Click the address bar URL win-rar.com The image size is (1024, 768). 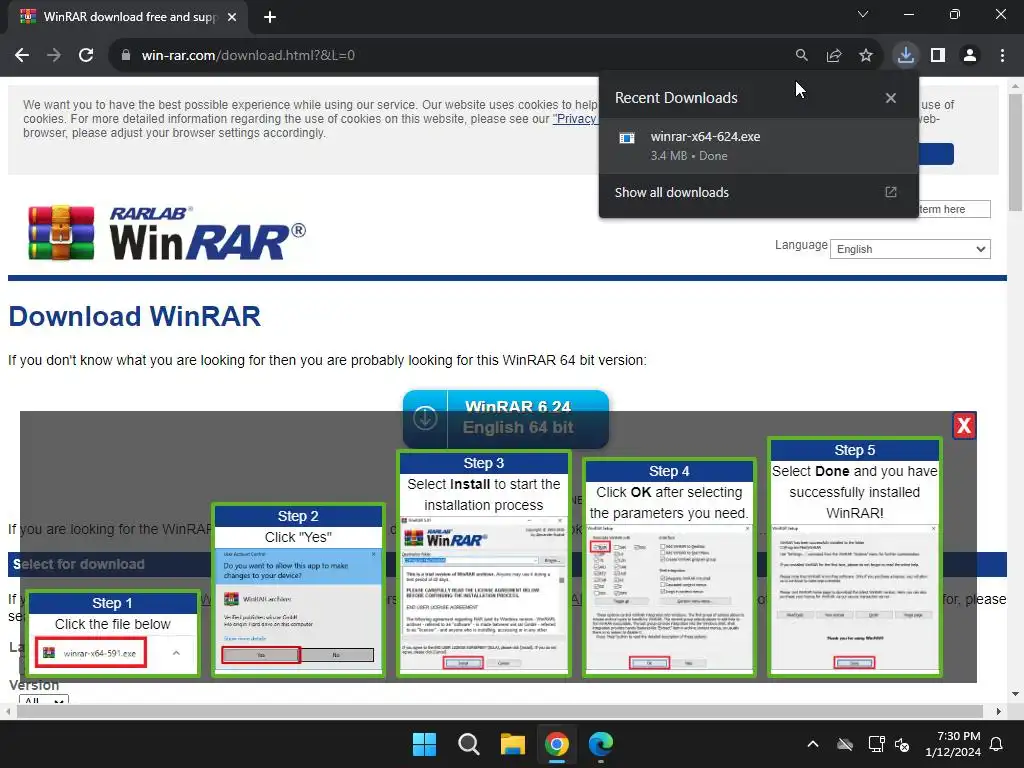pyautogui.click(x=248, y=56)
